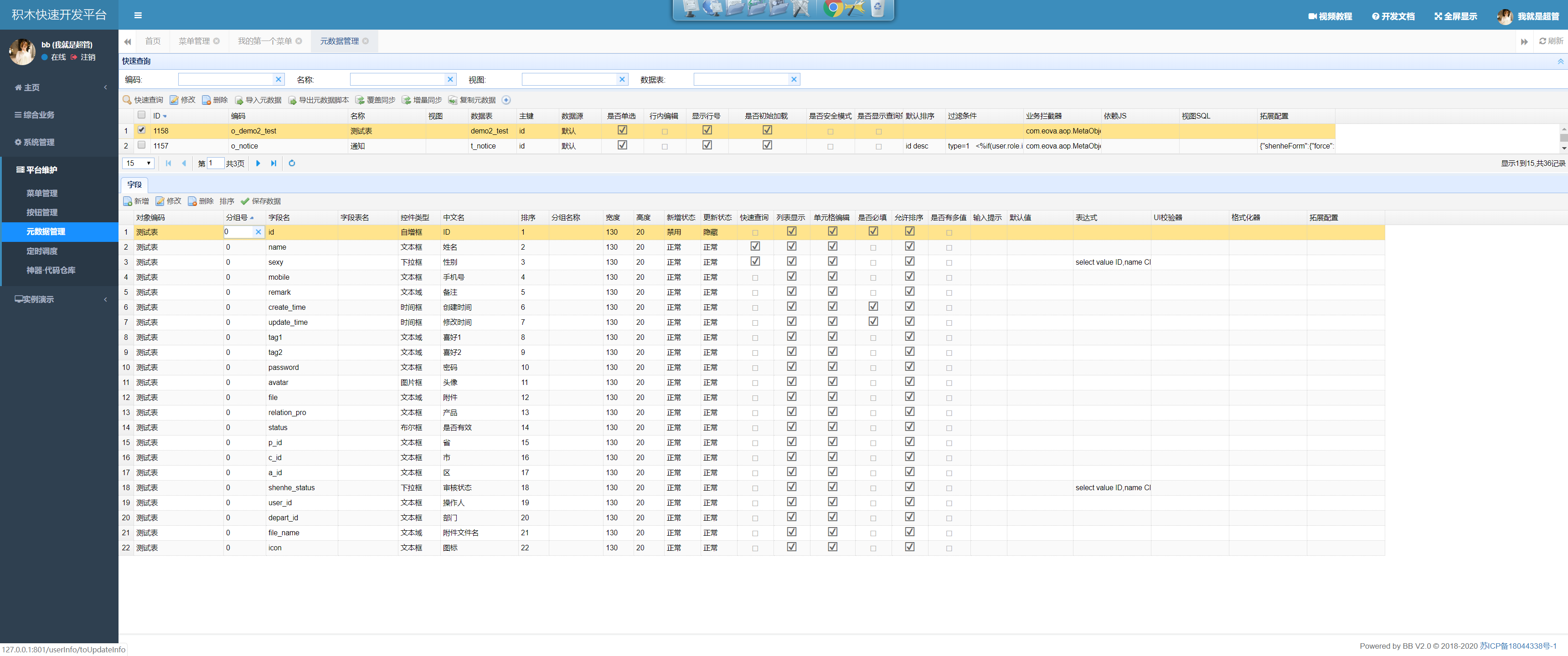Screen dimensions: 1568x656
Task: Open the page-size dropdown showing 15
Action: pos(138,163)
